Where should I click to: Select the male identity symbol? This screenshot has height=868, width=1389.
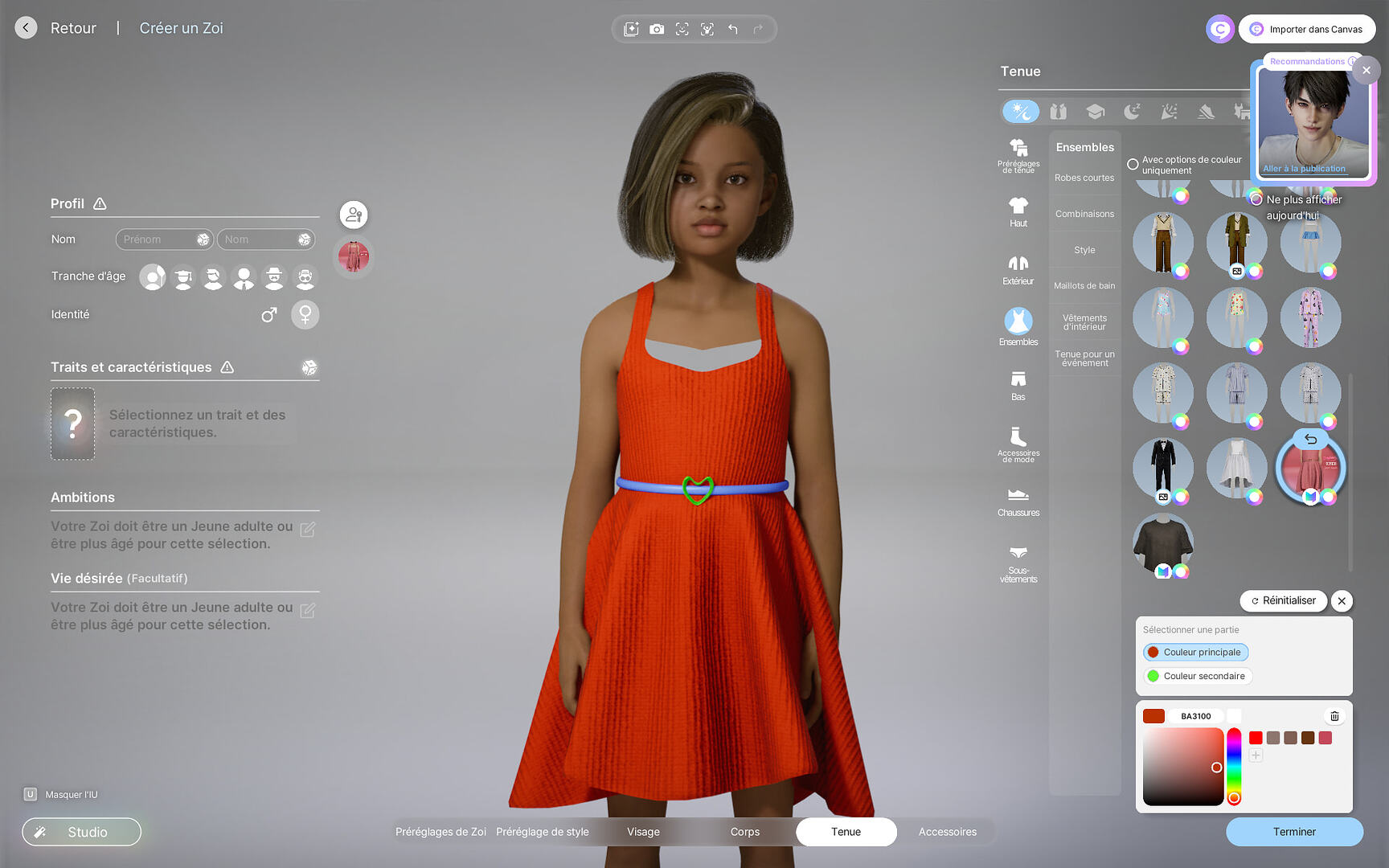(269, 315)
